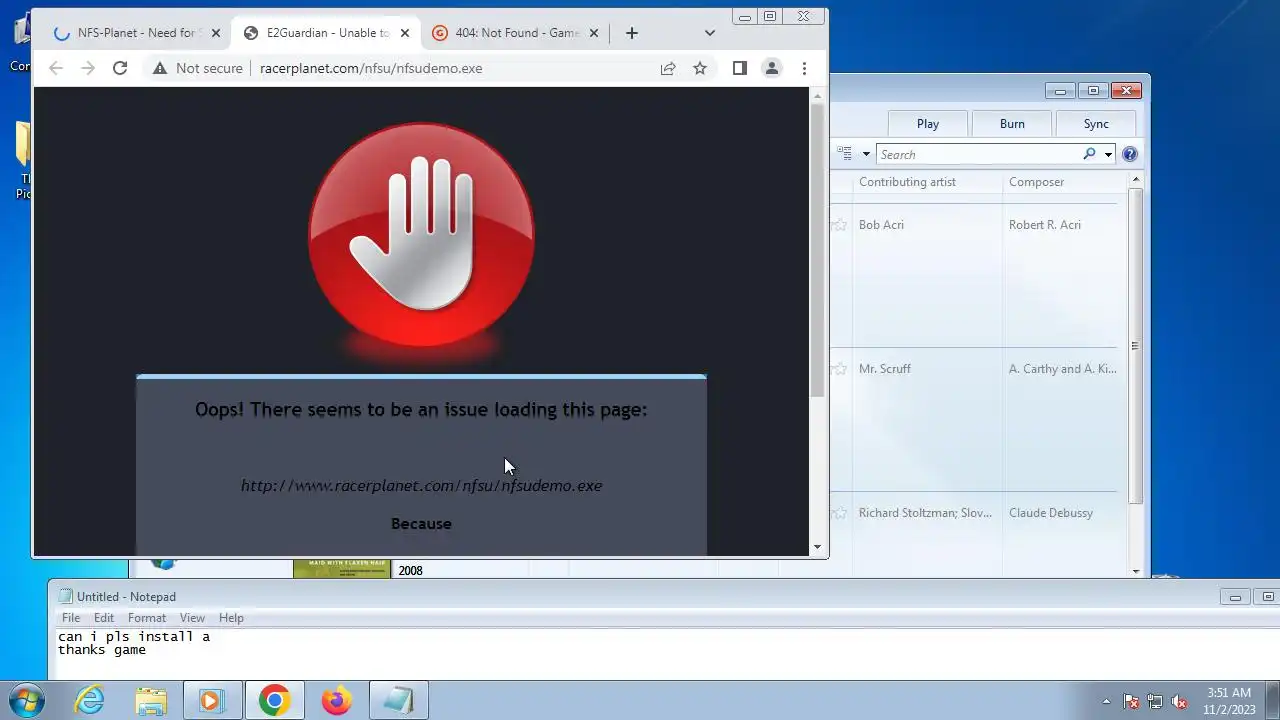Click Media Player list scroll-up arrow
Image resolution: width=1280 pixels, height=720 pixels.
pos(1135,179)
